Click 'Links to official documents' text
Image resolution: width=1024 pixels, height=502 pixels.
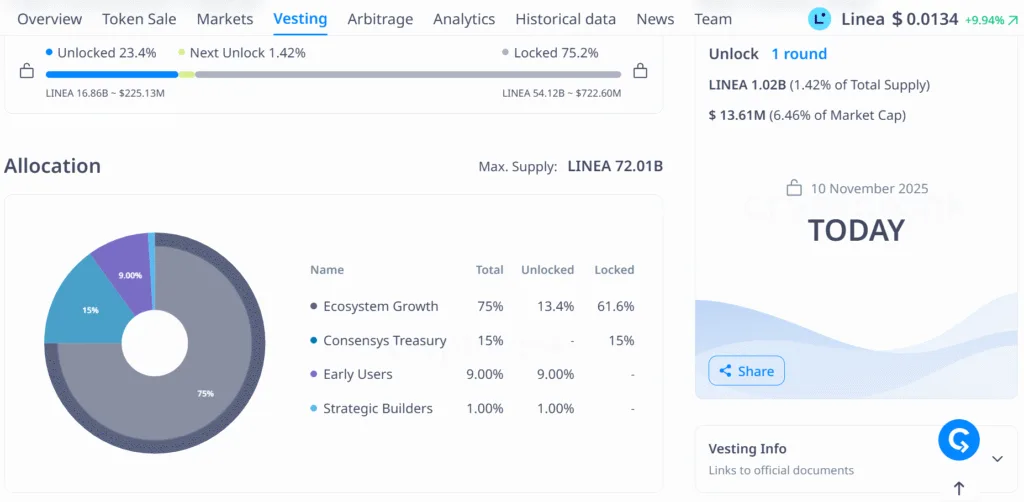click(781, 470)
